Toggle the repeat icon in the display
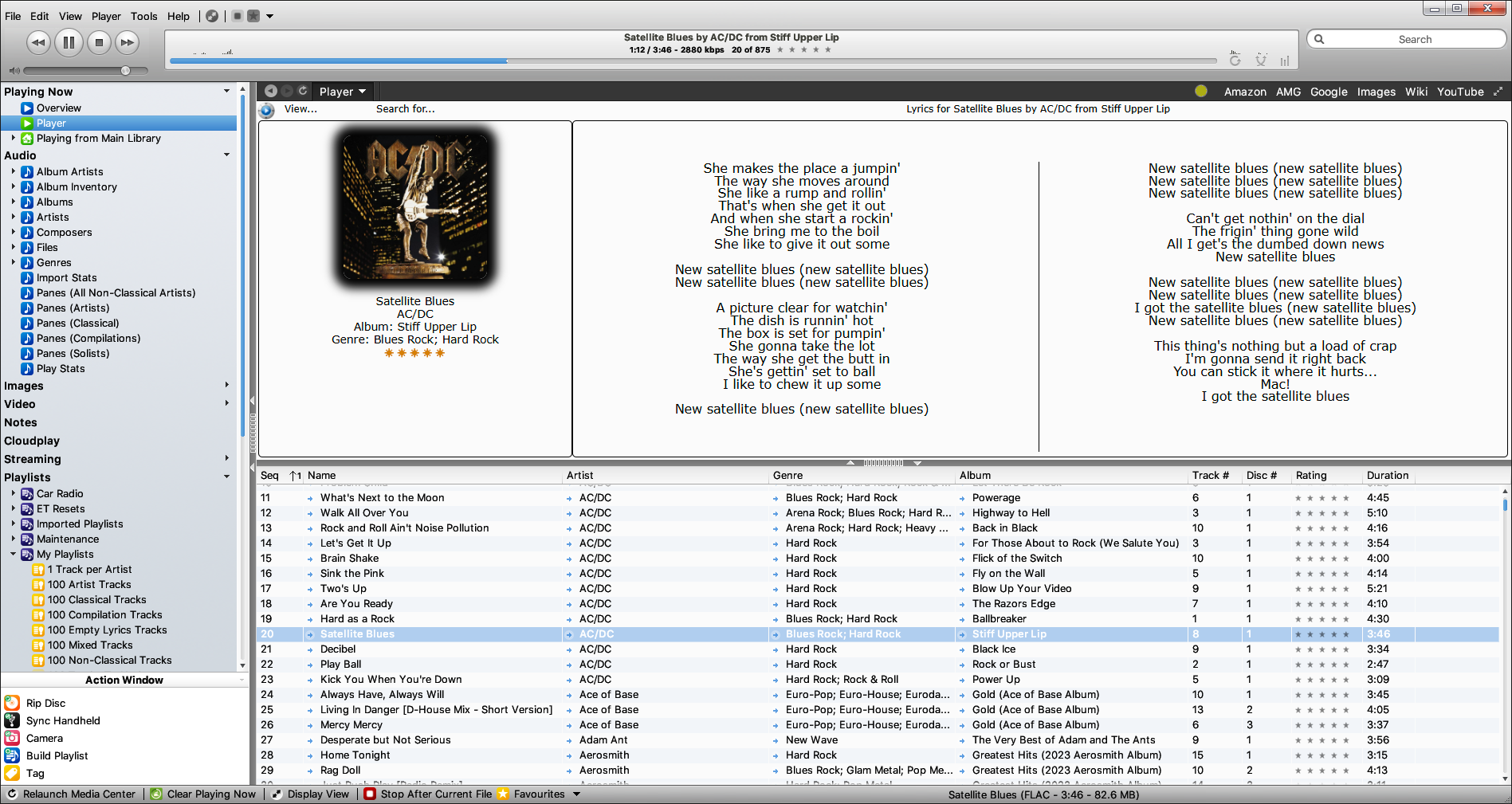1512x804 pixels. tap(1235, 61)
